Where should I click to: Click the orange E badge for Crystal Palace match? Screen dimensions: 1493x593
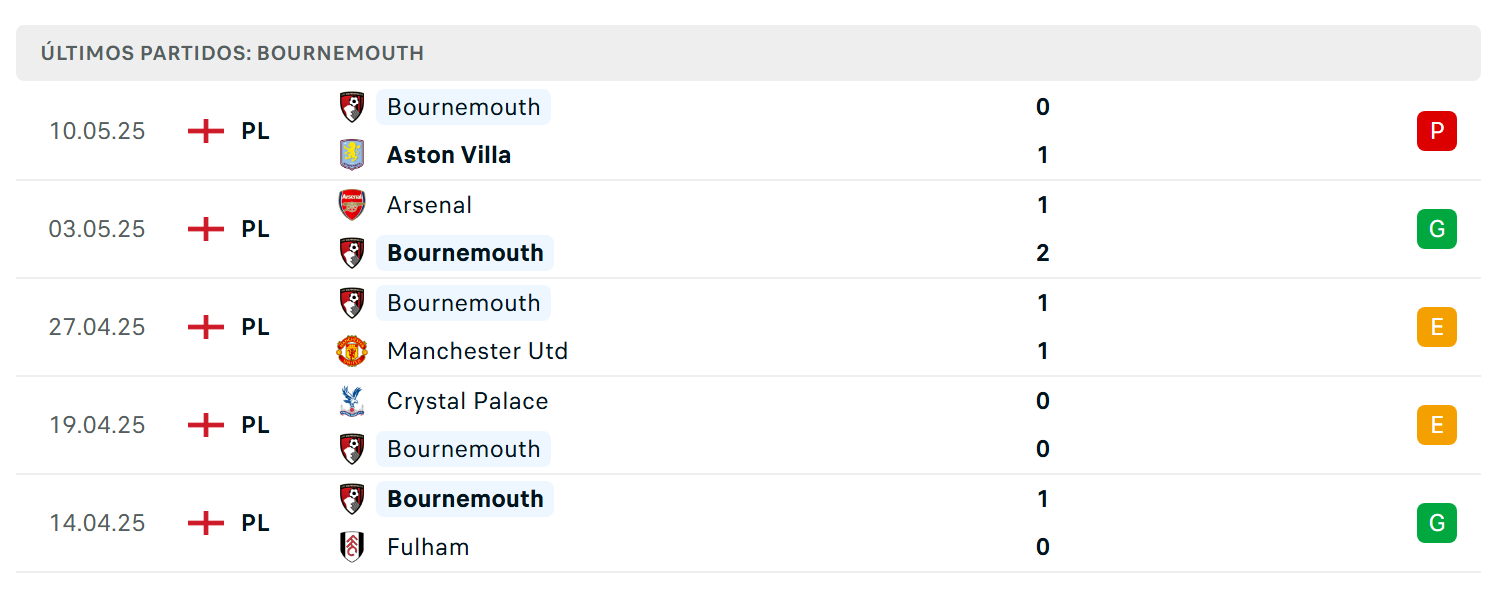pos(1436,425)
